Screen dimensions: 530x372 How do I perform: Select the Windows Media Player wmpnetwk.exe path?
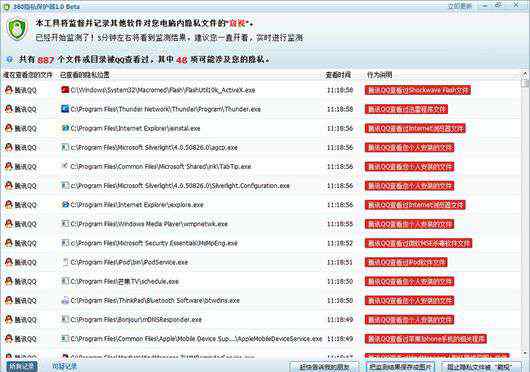[149, 224]
